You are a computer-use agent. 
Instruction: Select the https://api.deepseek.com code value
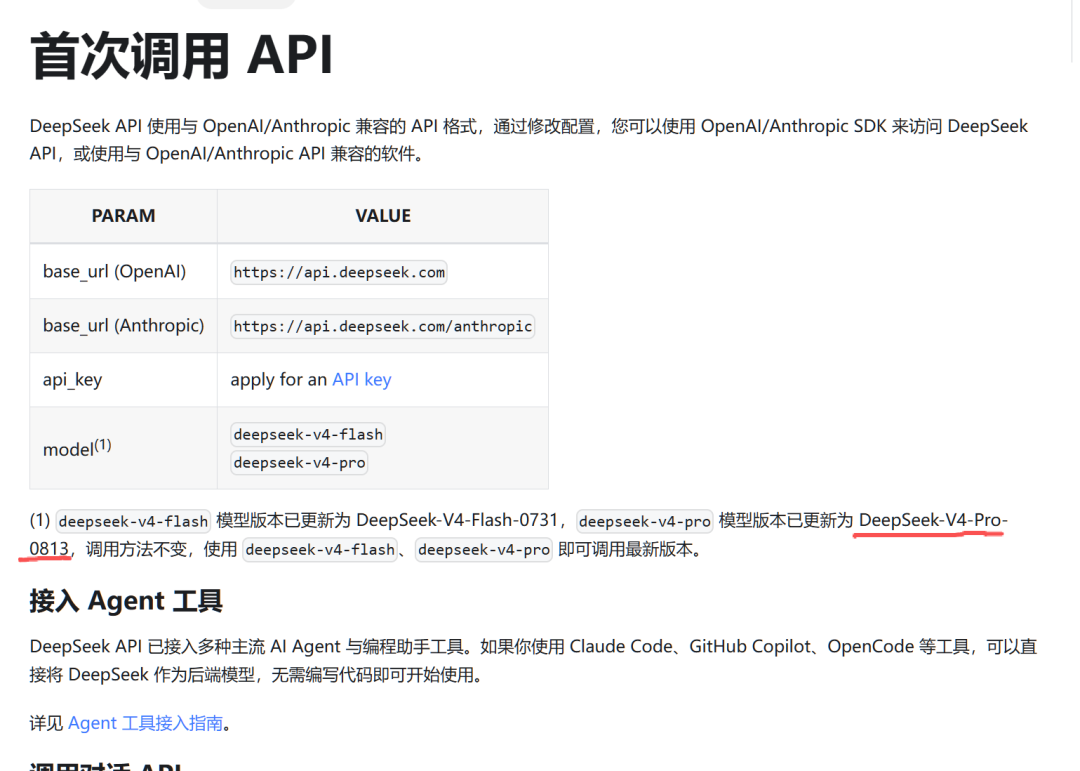point(339,272)
